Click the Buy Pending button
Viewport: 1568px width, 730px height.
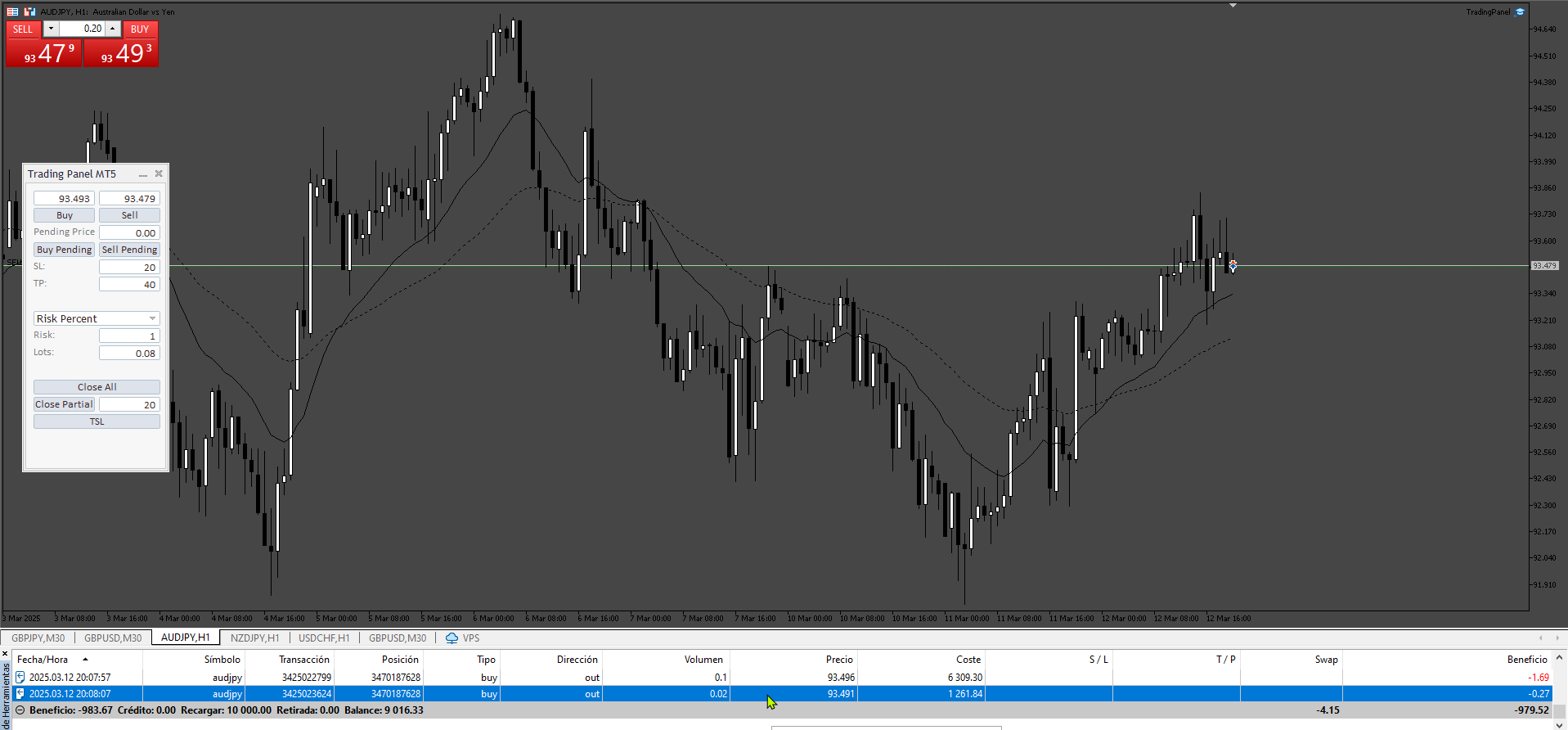[64, 250]
